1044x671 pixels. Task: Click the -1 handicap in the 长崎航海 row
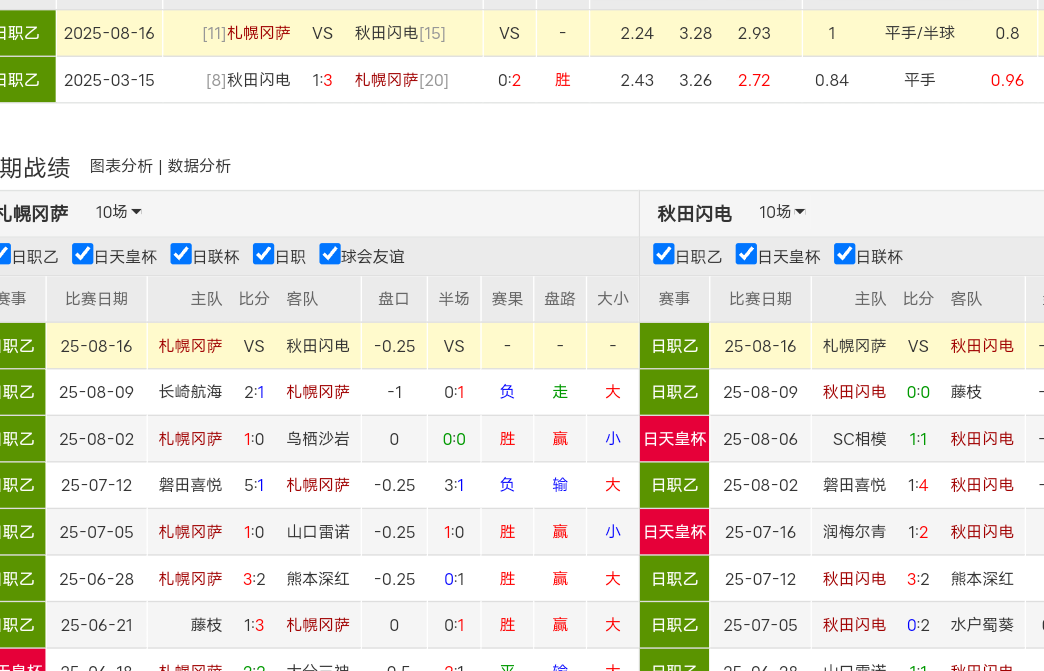[x=394, y=392]
